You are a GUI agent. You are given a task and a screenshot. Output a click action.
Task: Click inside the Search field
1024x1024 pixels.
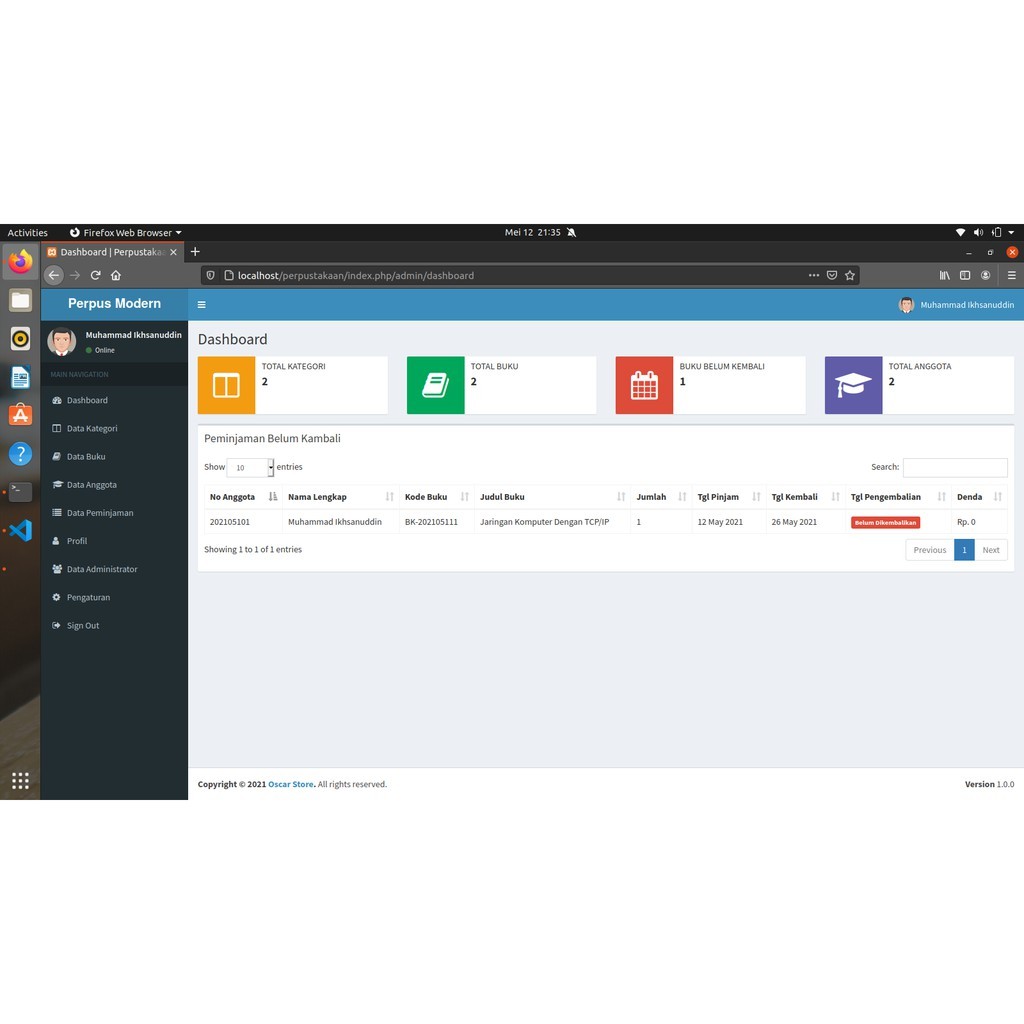[x=955, y=467]
